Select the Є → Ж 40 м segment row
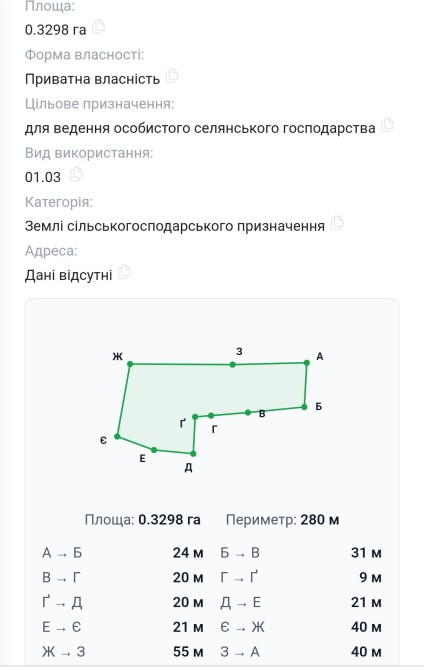 (301, 627)
